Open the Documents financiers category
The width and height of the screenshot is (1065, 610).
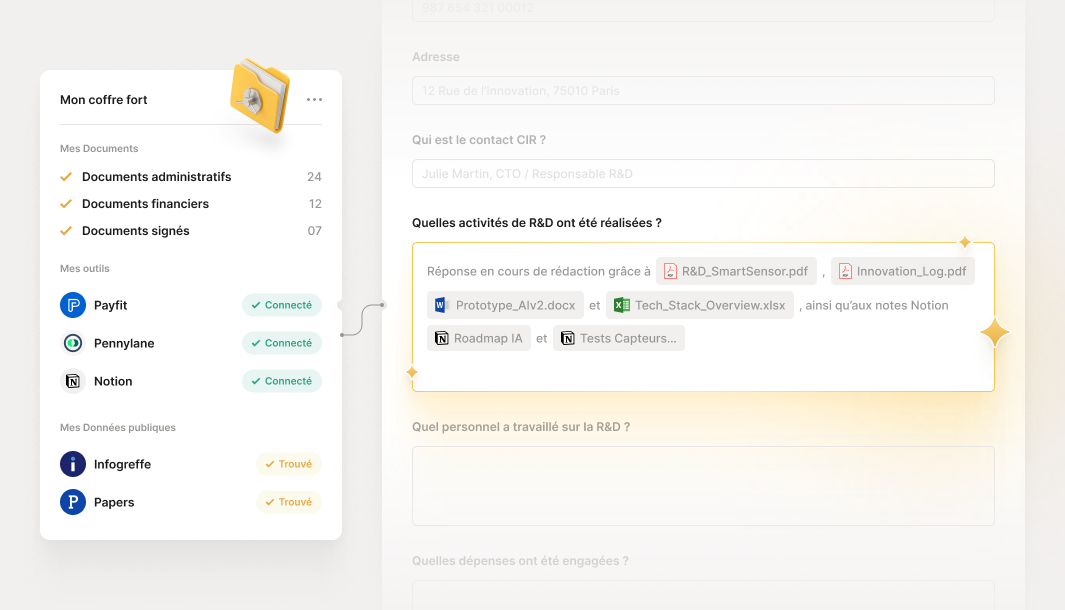tap(191, 204)
